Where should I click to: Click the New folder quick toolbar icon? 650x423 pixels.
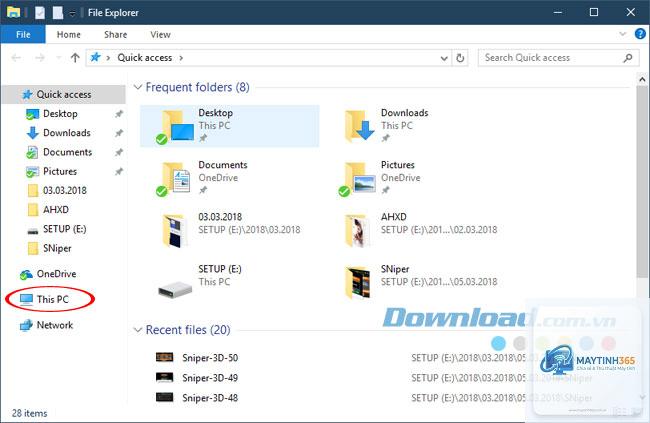pyautogui.click(x=58, y=13)
